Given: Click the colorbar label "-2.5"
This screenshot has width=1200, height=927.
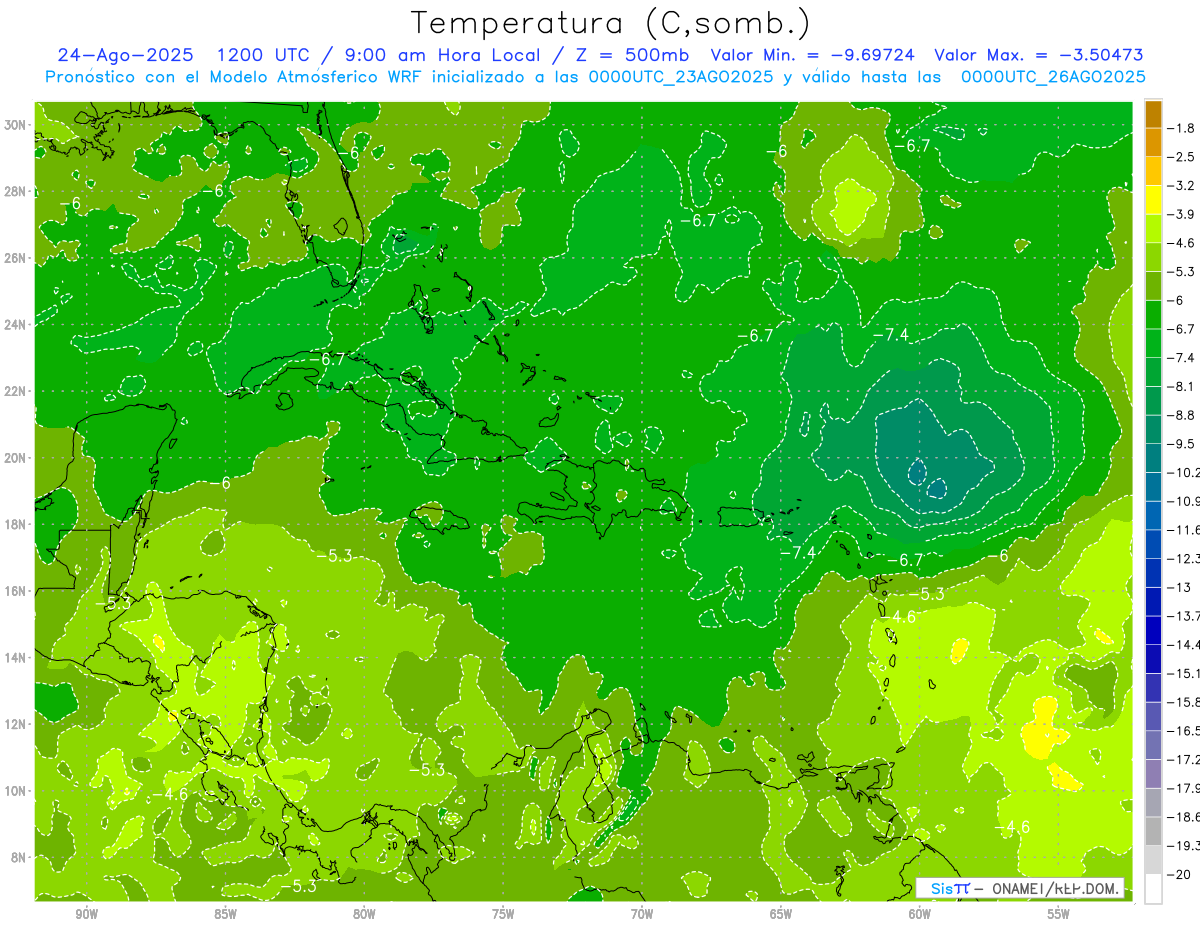Looking at the screenshot, I should 1181,157.
